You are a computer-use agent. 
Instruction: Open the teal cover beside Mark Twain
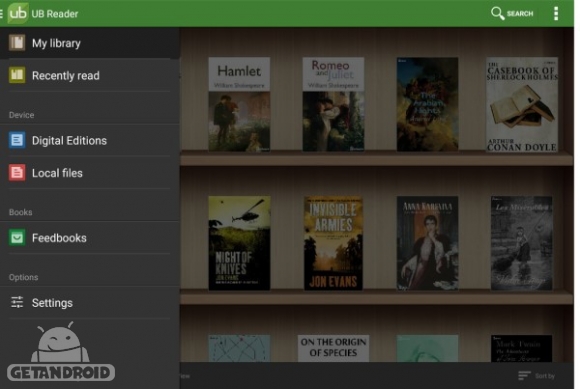coord(427,348)
